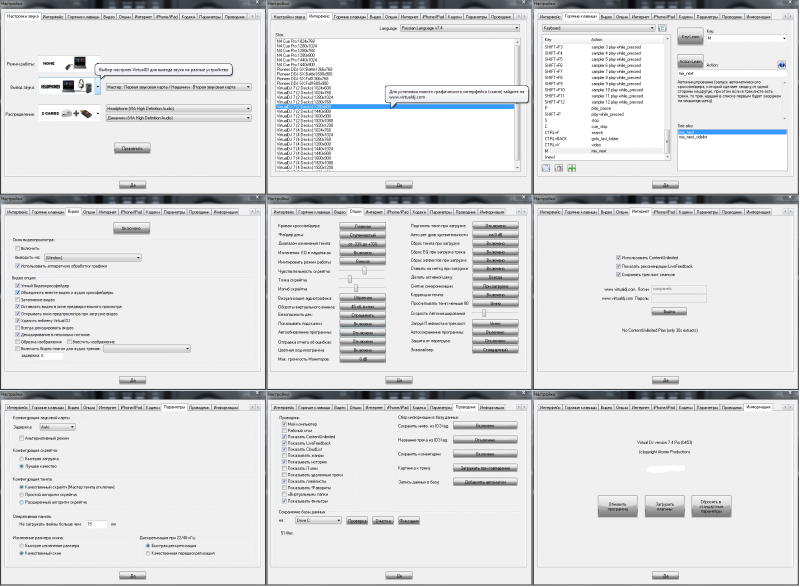Click the right tab-scroll arrow in the Информация window
800x587 pixels.
coord(790,407)
